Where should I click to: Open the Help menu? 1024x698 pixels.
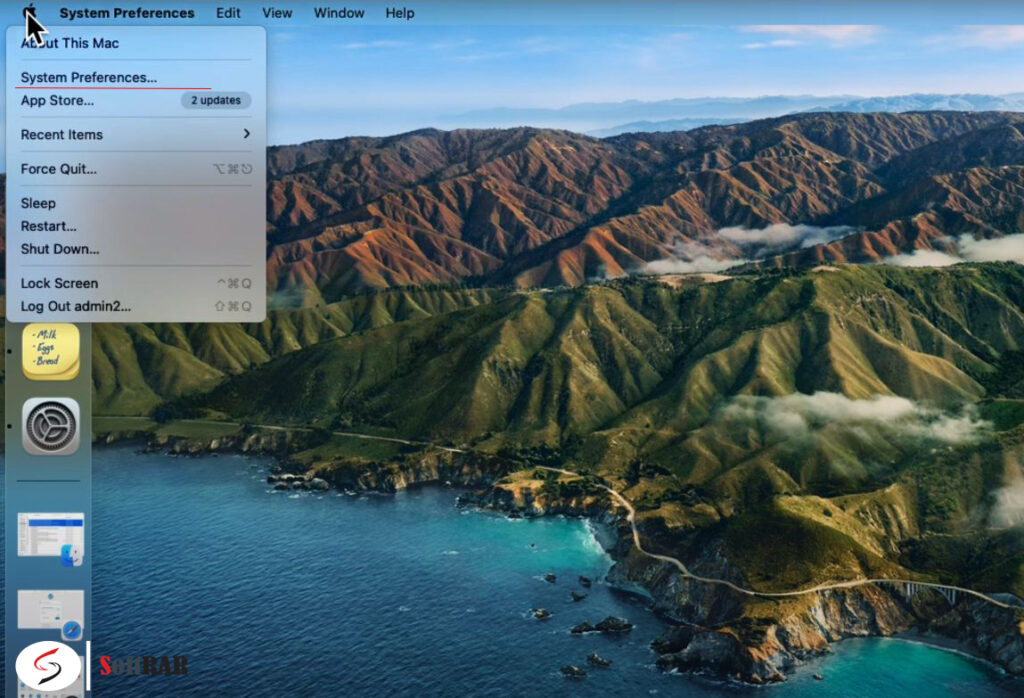click(x=400, y=13)
